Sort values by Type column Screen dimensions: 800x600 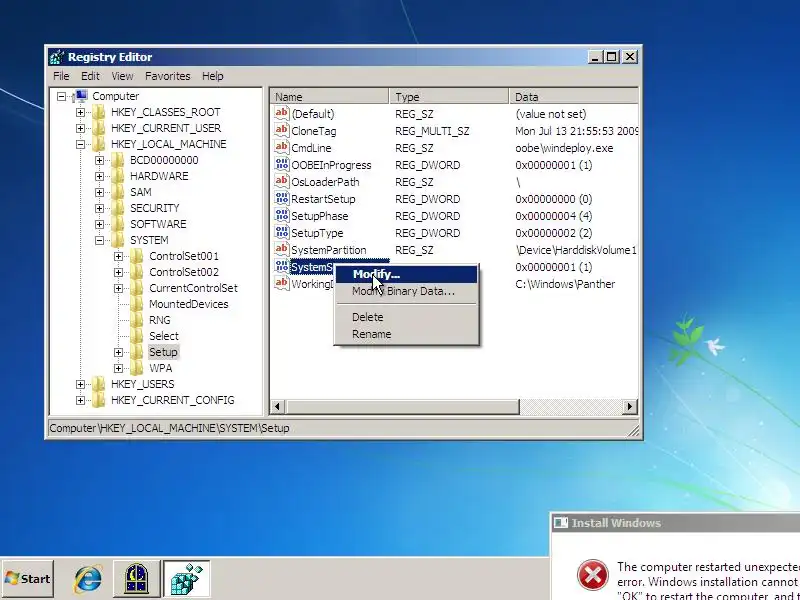coord(449,96)
